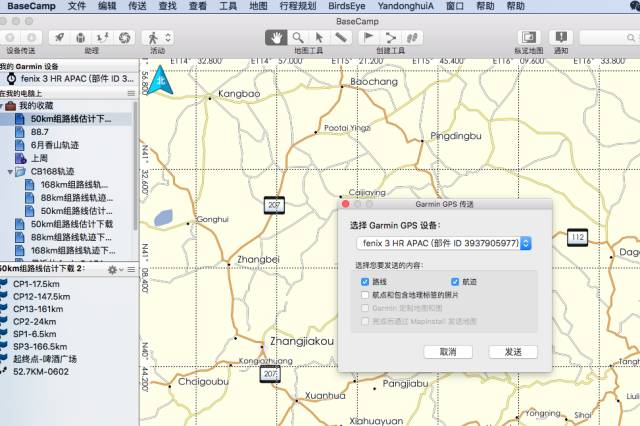Image resolution: width=640 pixels, height=426 pixels.
Task: Click the north arrow compass on map
Action: coord(161,80)
